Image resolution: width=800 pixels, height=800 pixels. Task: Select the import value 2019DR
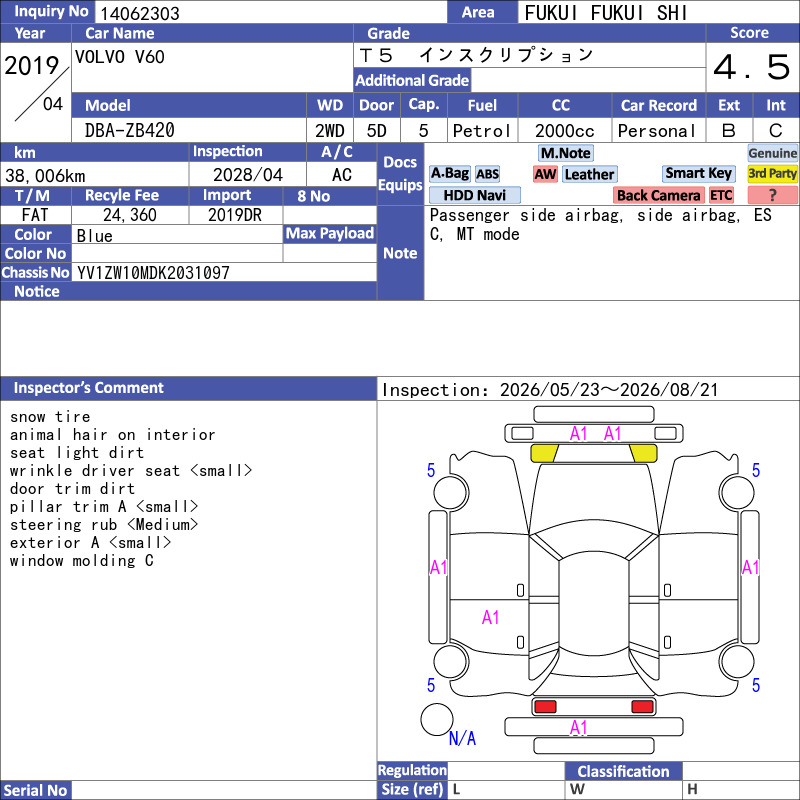click(235, 215)
